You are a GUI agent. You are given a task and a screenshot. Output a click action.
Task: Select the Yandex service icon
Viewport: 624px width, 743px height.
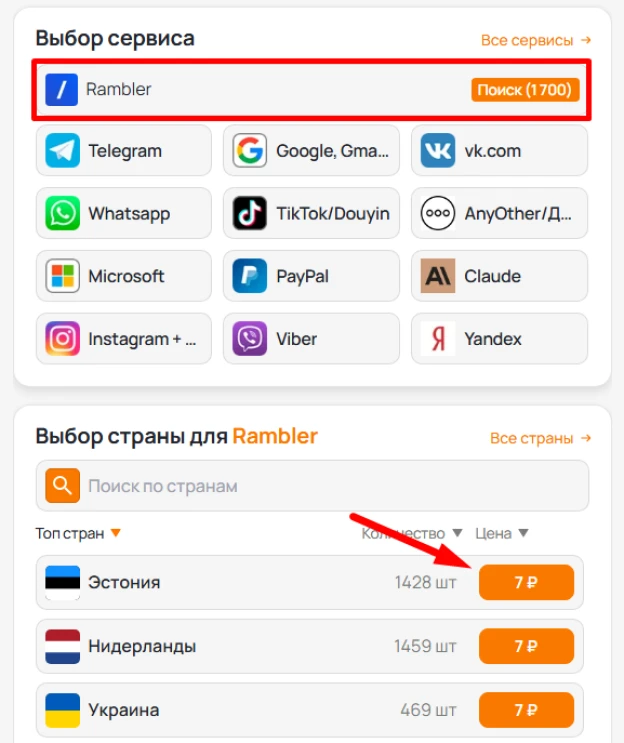pos(438,339)
